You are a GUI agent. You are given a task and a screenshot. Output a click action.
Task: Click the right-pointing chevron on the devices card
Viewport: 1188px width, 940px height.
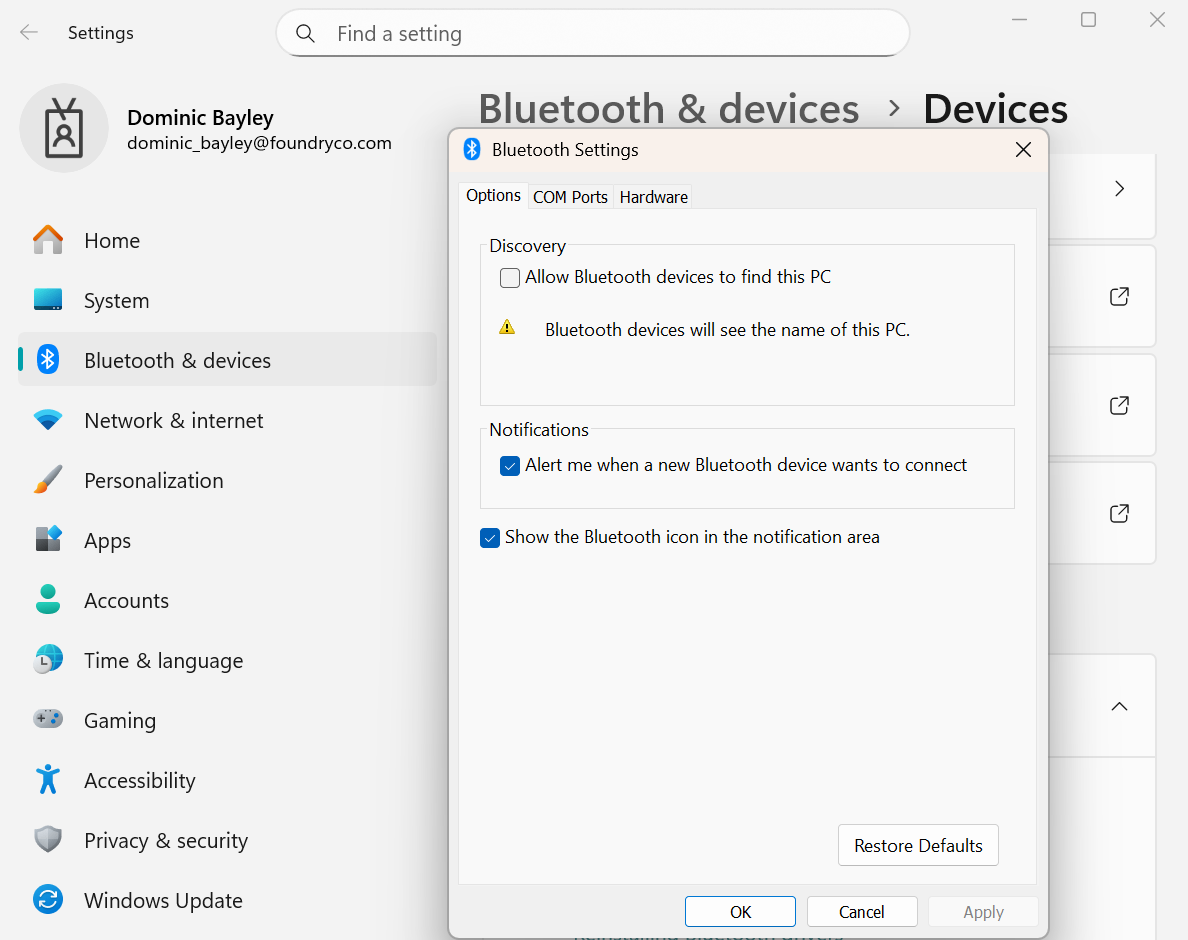(1119, 187)
